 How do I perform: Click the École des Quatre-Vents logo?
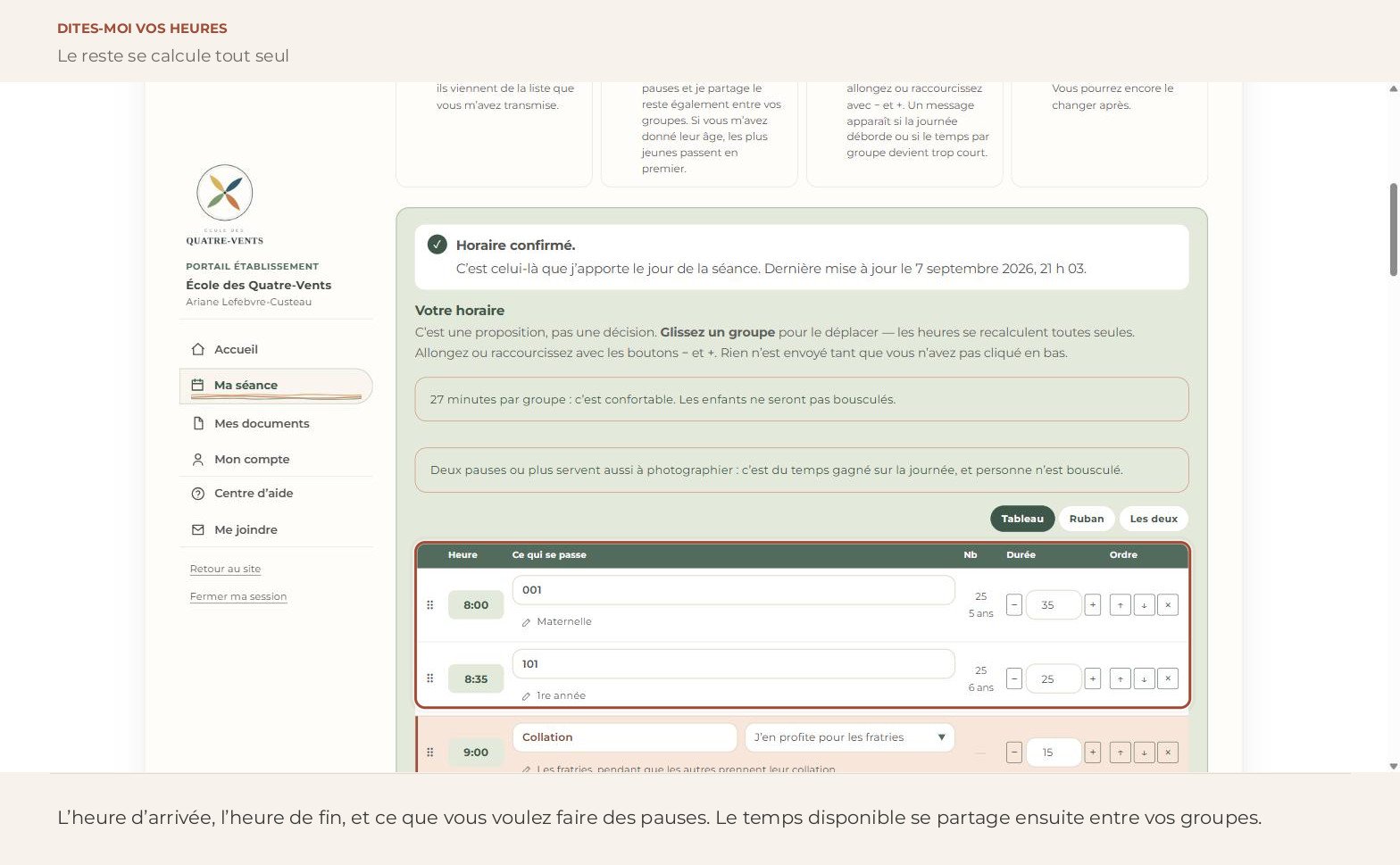(x=225, y=204)
